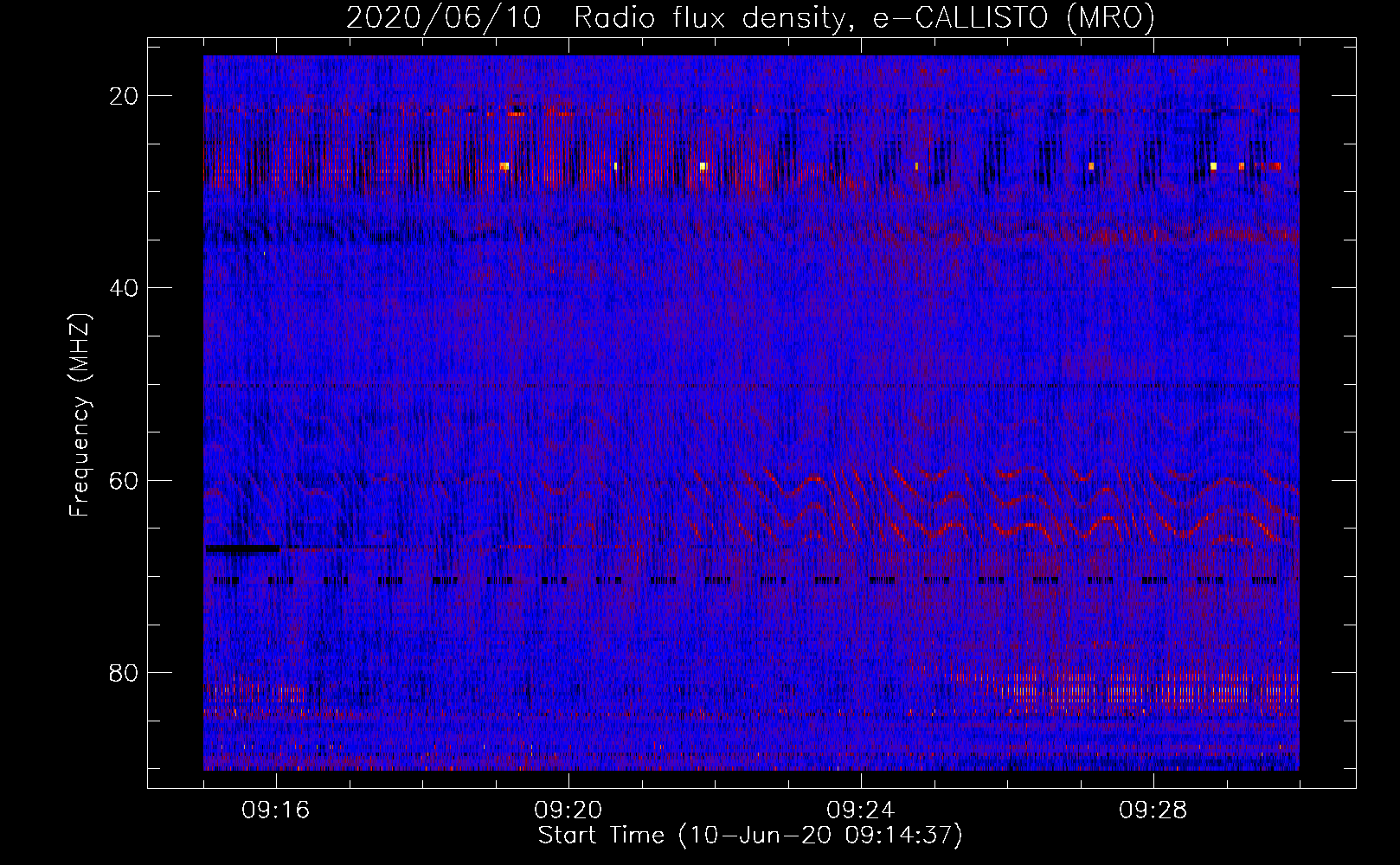1400x865 pixels.
Task: Click the 09:20 time tick label
Action: [568, 810]
